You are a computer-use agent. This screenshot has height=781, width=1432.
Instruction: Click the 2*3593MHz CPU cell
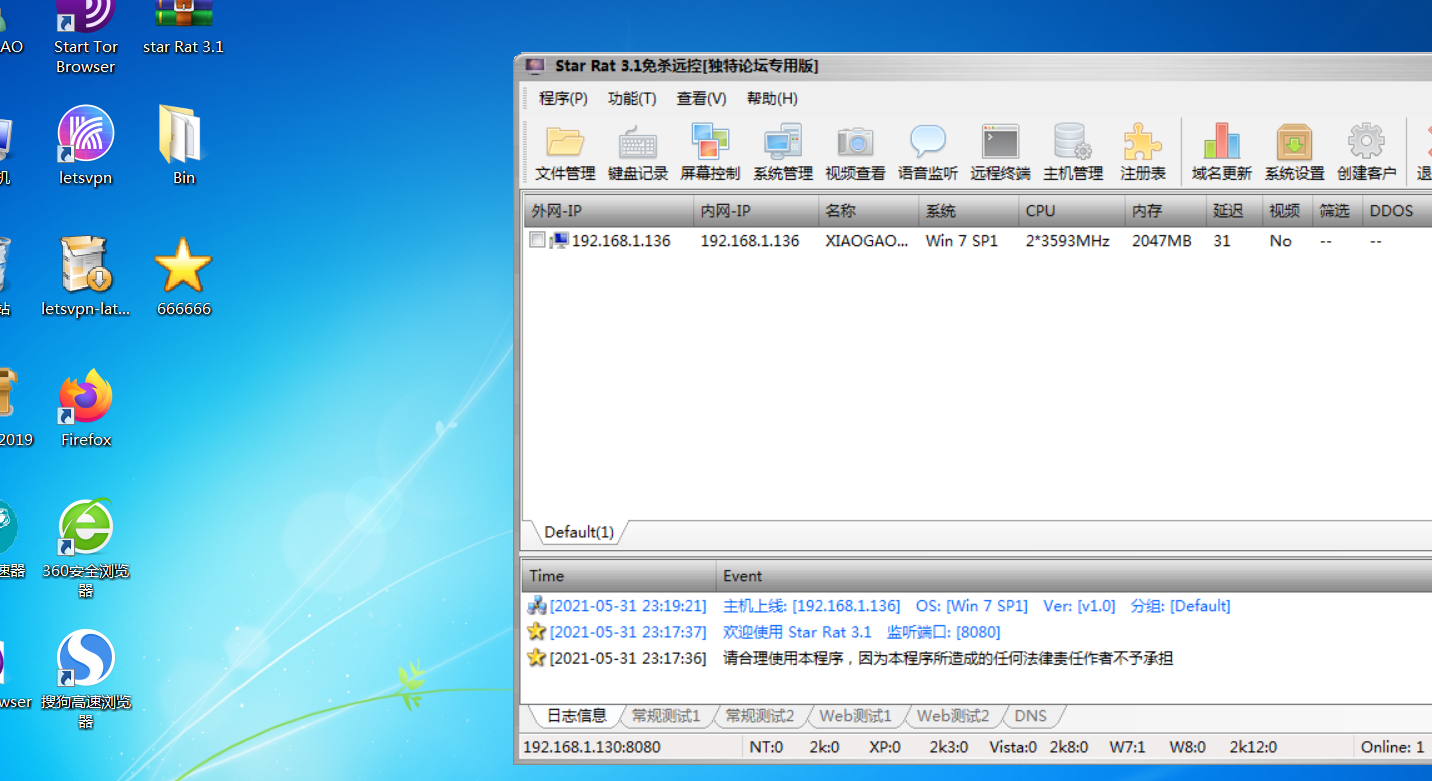[x=1068, y=241]
